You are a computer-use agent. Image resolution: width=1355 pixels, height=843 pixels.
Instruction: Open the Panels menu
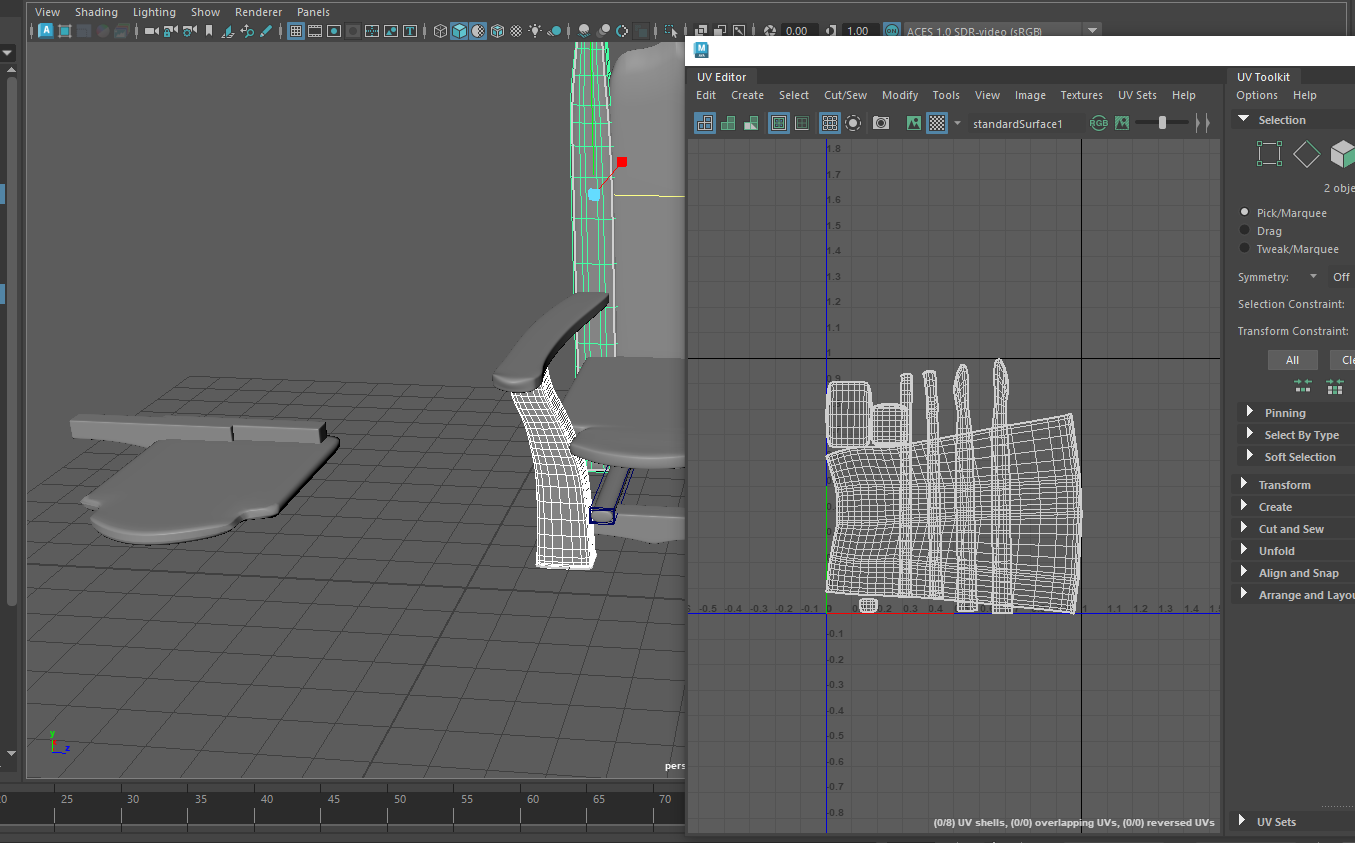pyautogui.click(x=313, y=12)
